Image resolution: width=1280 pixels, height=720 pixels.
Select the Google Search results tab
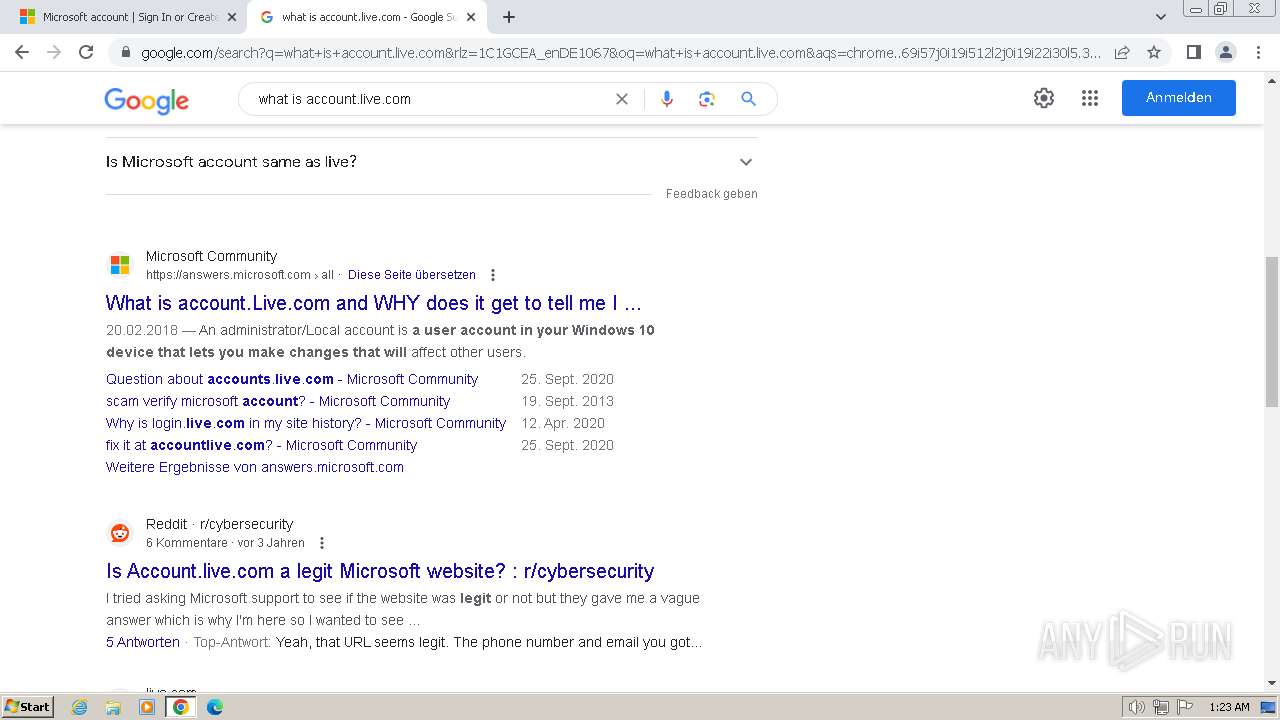369,17
